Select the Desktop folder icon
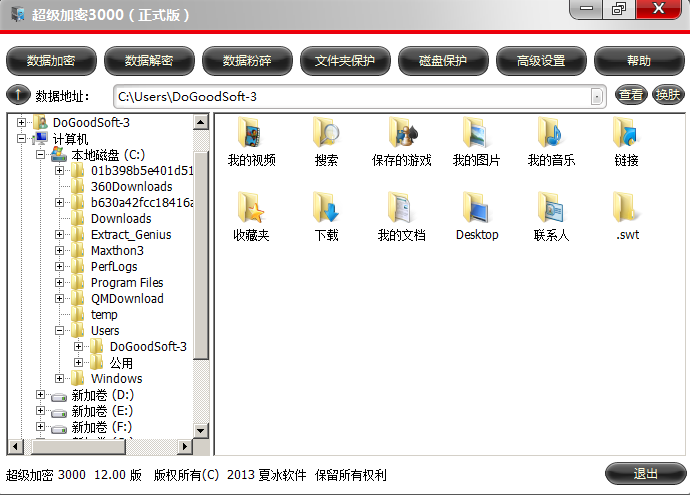This screenshot has height=495, width=690. [x=476, y=207]
